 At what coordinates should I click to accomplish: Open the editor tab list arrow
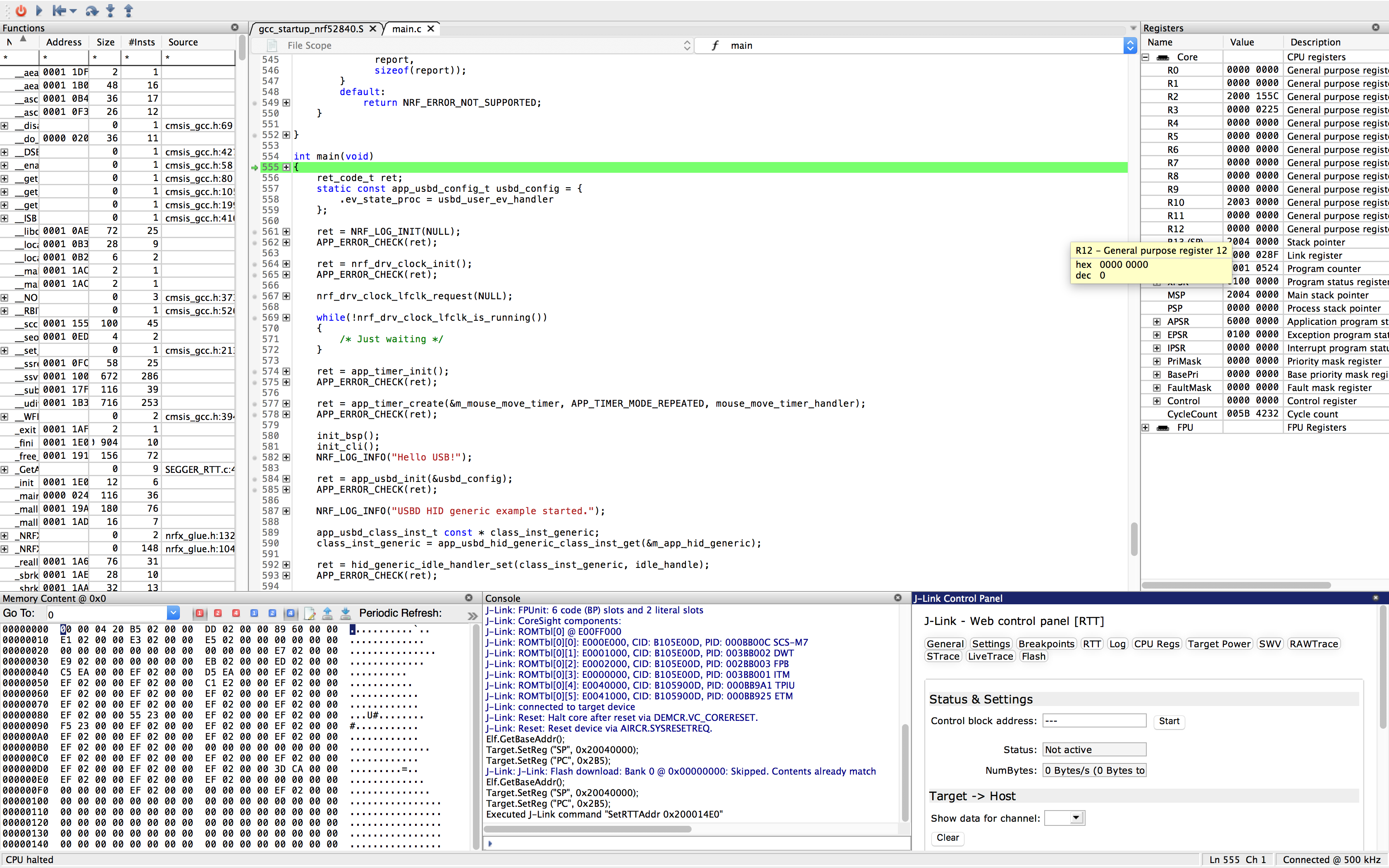[x=1134, y=28]
